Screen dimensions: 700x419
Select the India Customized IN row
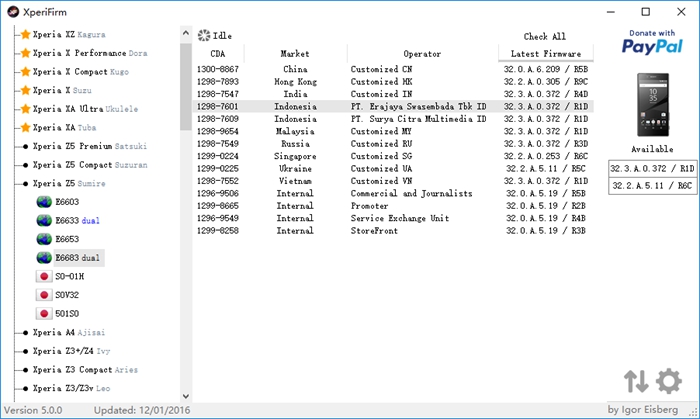393,94
